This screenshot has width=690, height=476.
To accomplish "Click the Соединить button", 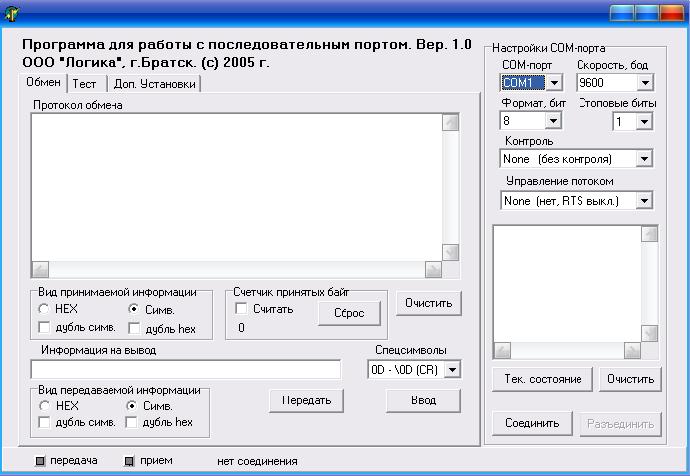I will click(532, 423).
